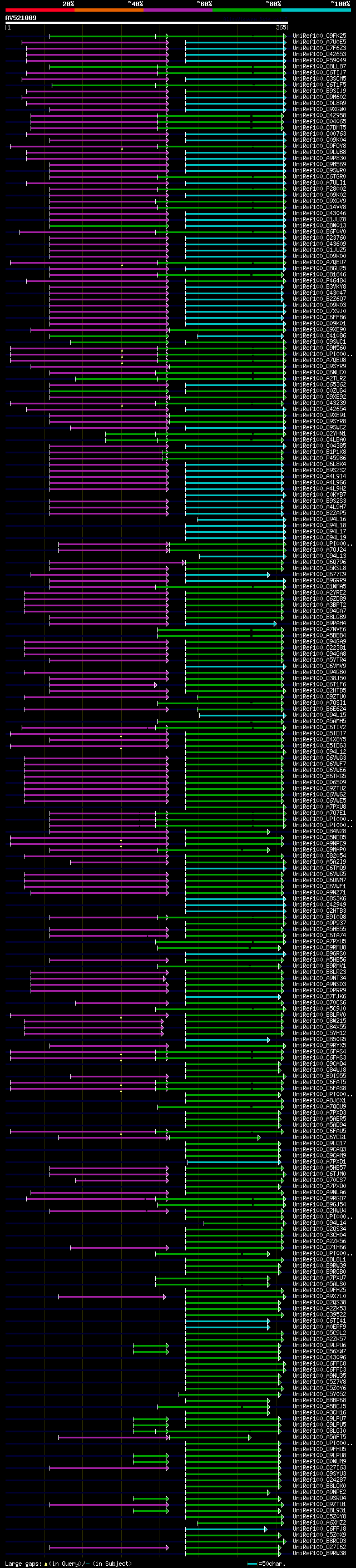Viewport: 356px width, 1568px height.
Task: Open hit UniRef100_P59049
Action: (319, 61)
